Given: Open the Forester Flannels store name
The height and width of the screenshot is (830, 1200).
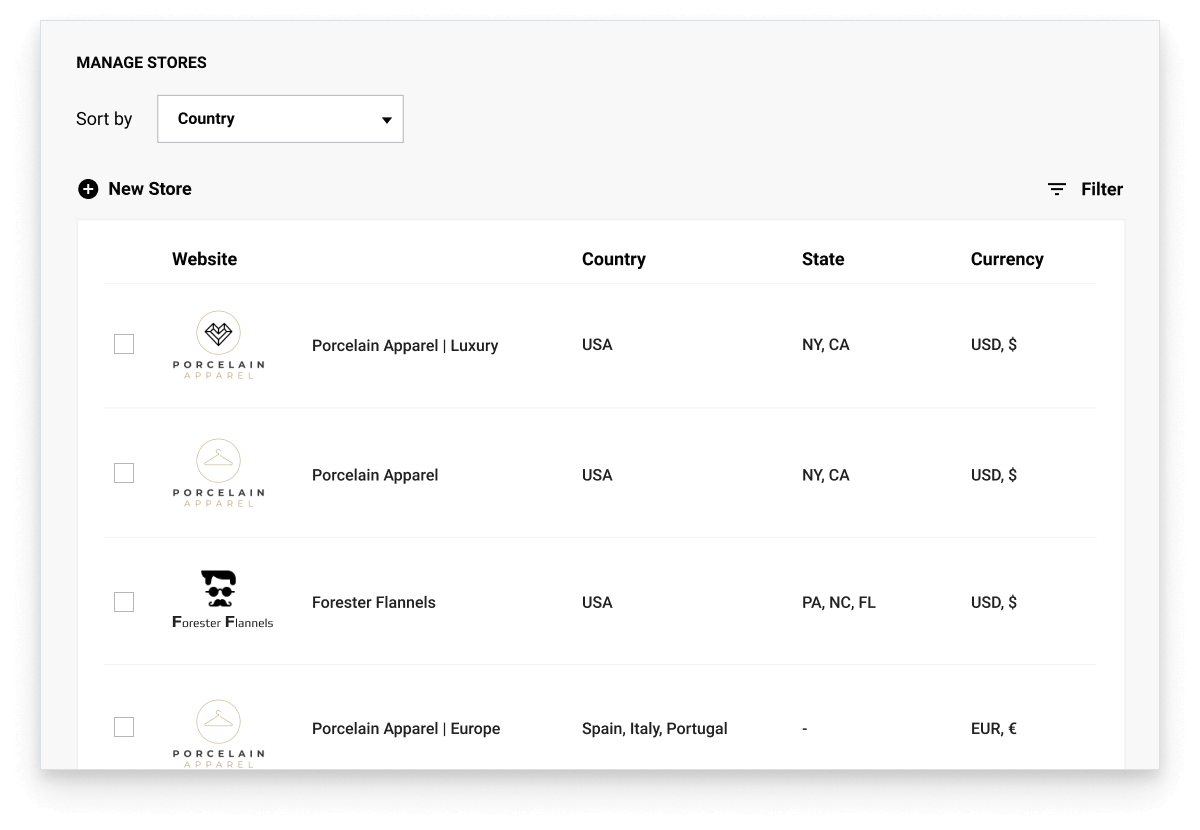Looking at the screenshot, I should (373, 602).
